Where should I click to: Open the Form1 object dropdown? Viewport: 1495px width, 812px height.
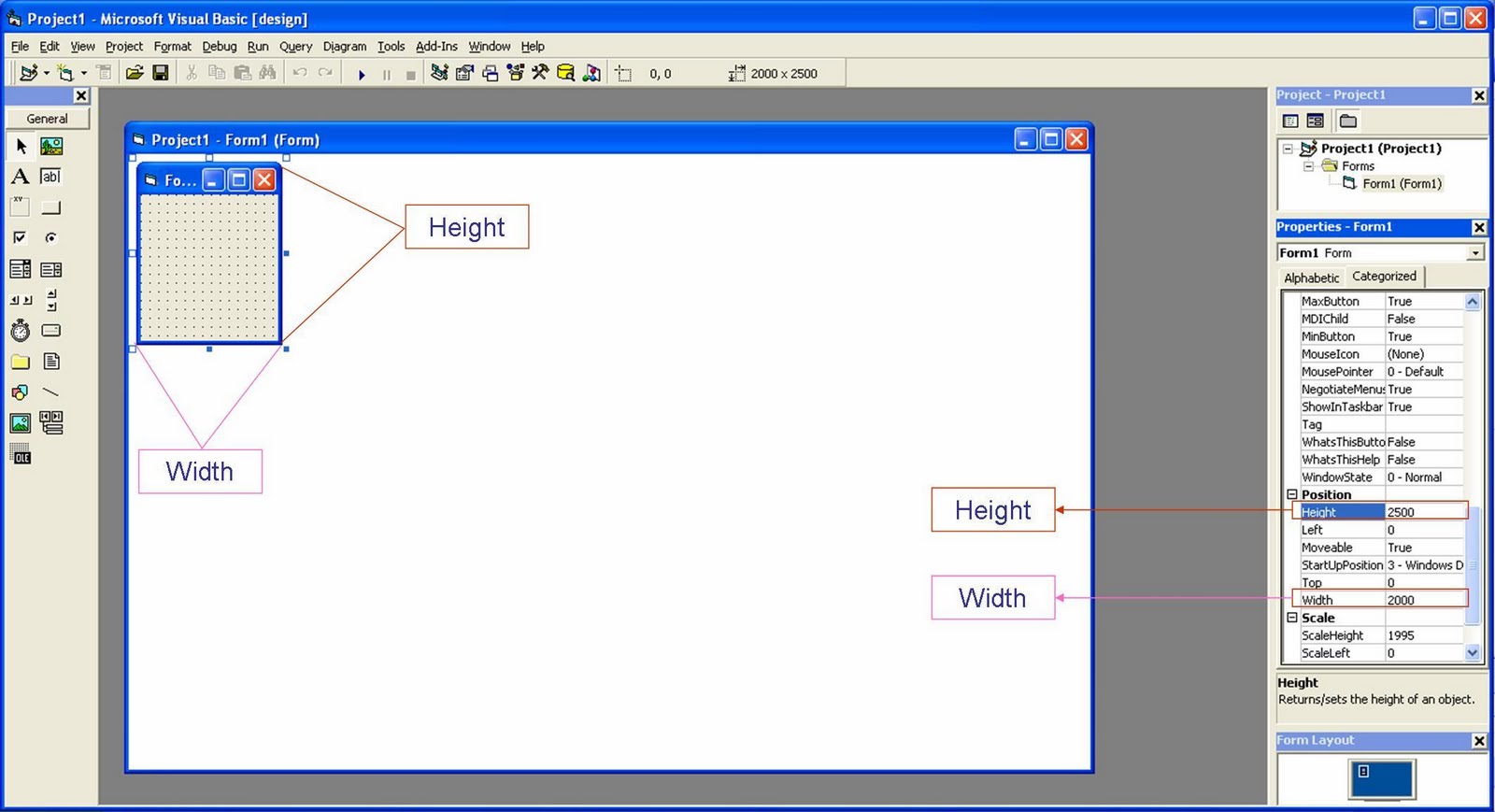tap(1474, 253)
